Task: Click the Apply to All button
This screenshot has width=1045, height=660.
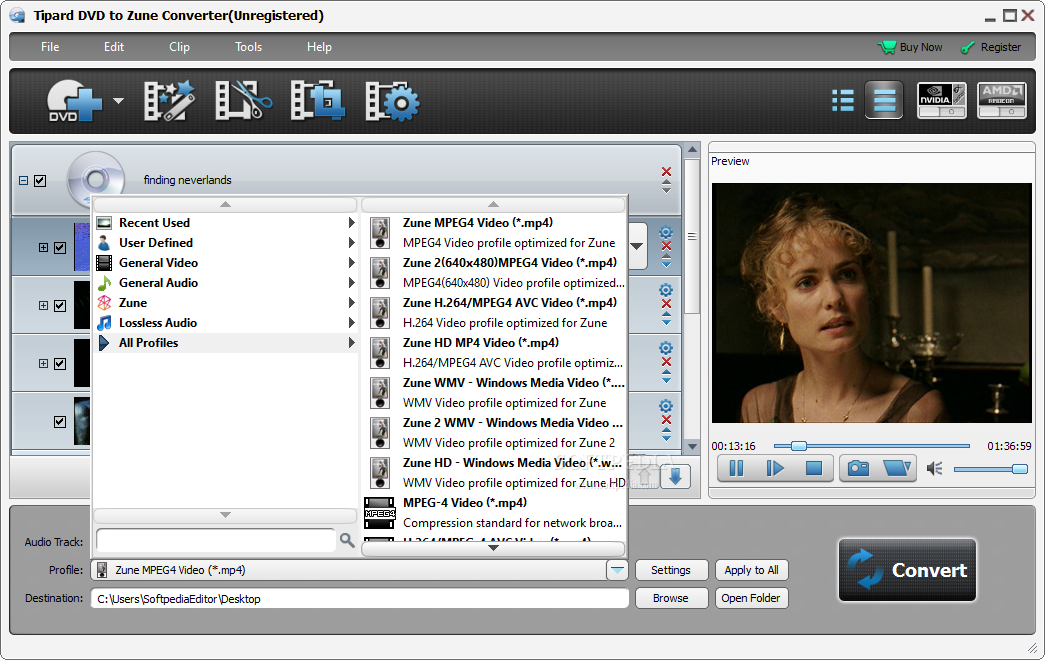Action: pyautogui.click(x=752, y=570)
